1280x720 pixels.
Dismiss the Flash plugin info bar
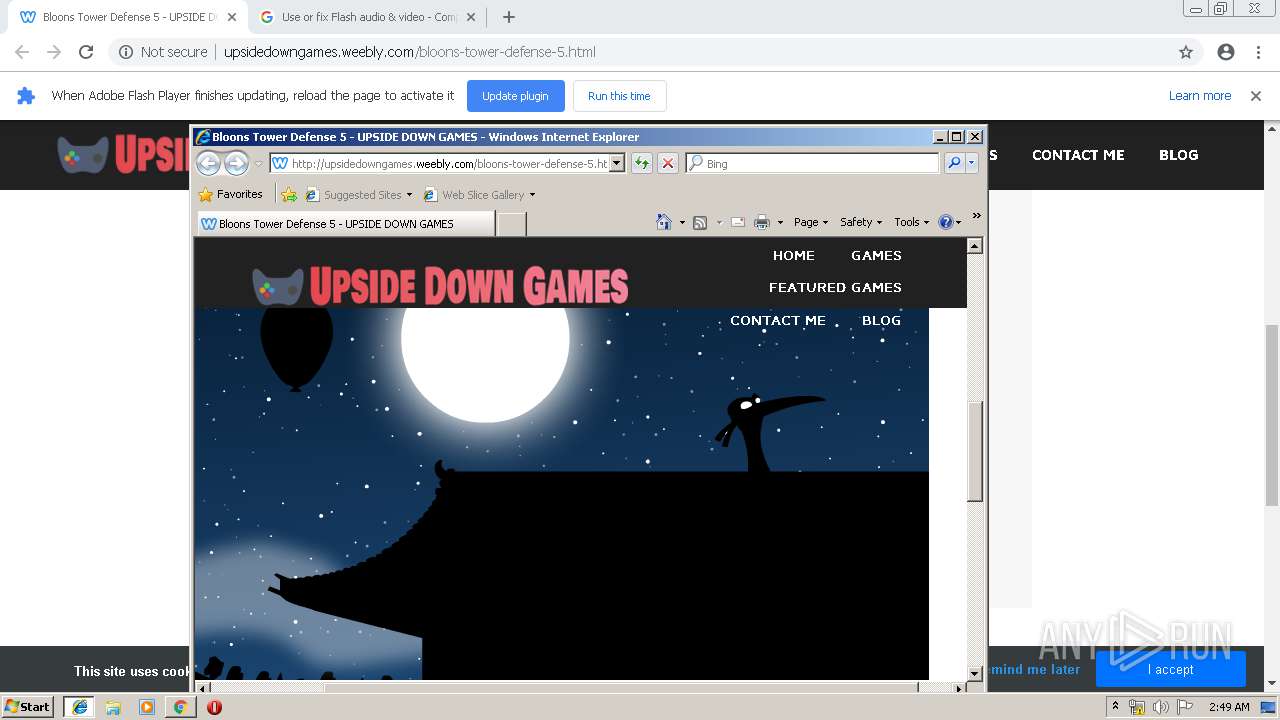click(1256, 96)
